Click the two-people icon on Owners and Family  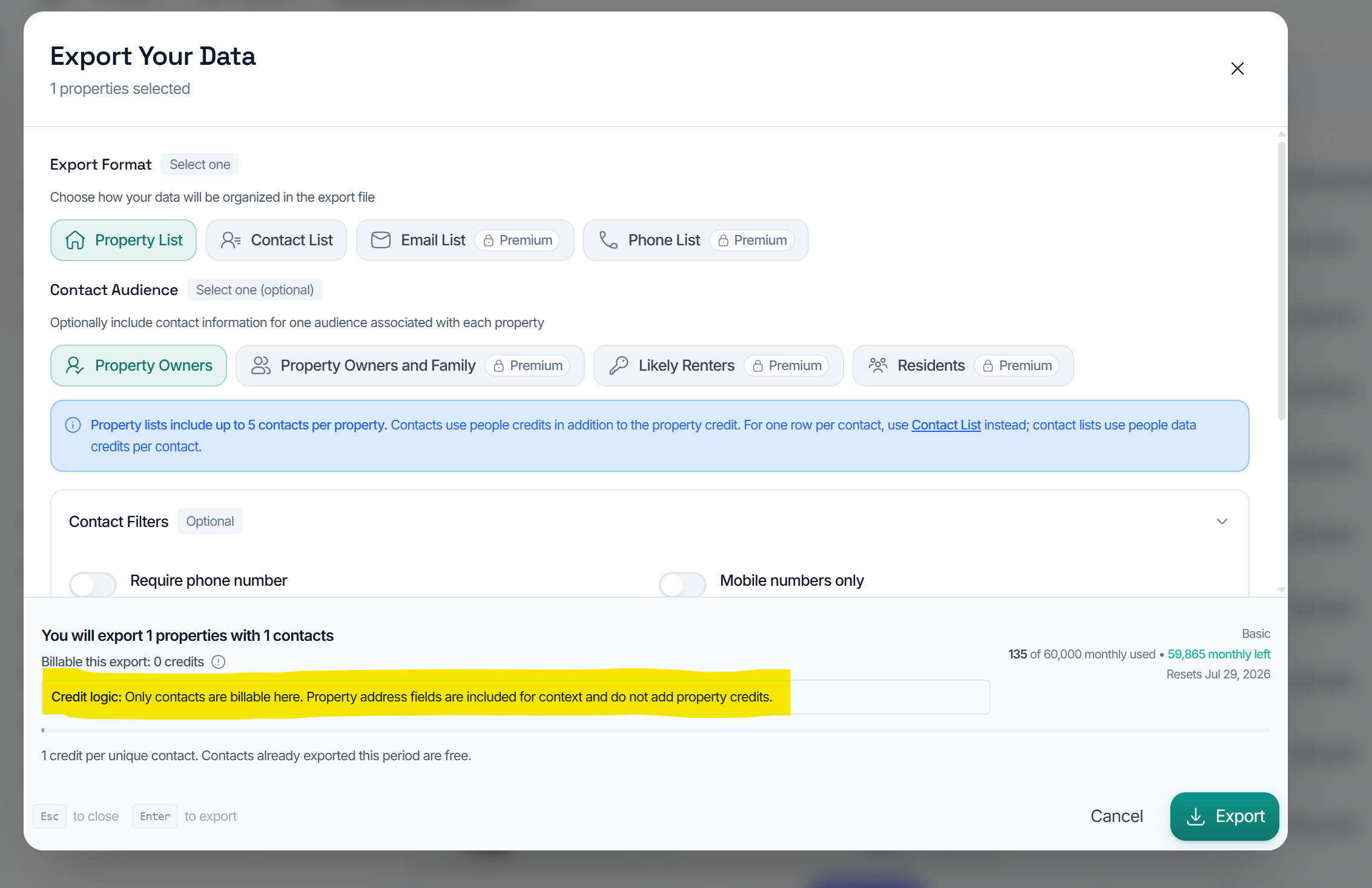(261, 365)
